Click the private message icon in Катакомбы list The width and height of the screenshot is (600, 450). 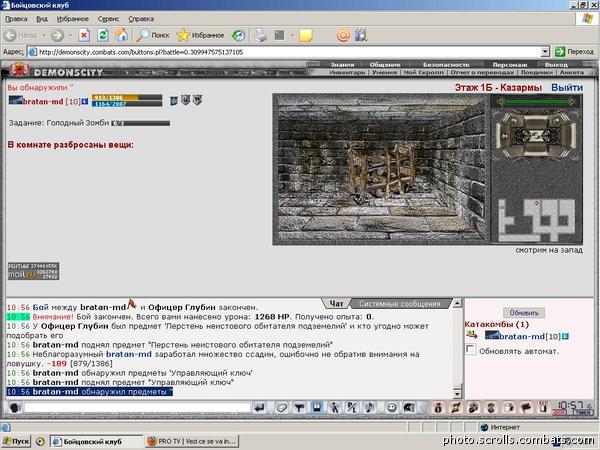tap(472, 335)
